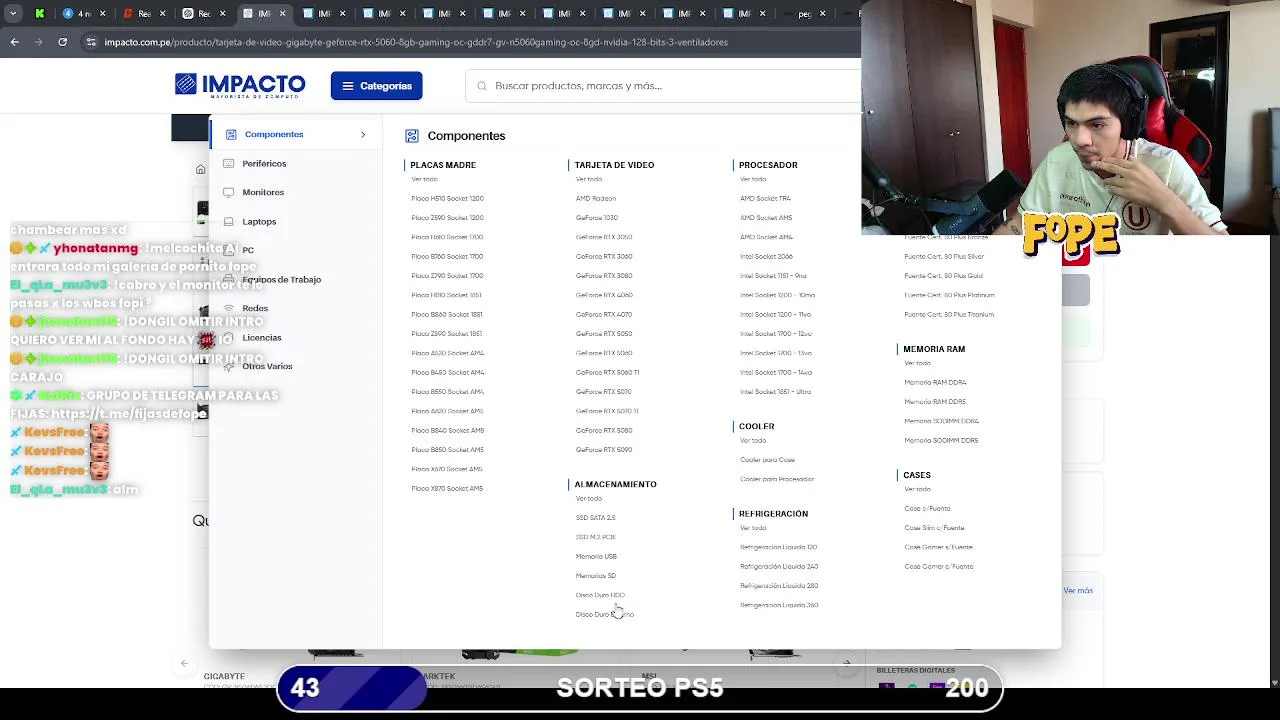Select GeForce RTX 4070
Viewport: 1280px width, 720px height.
click(604, 314)
